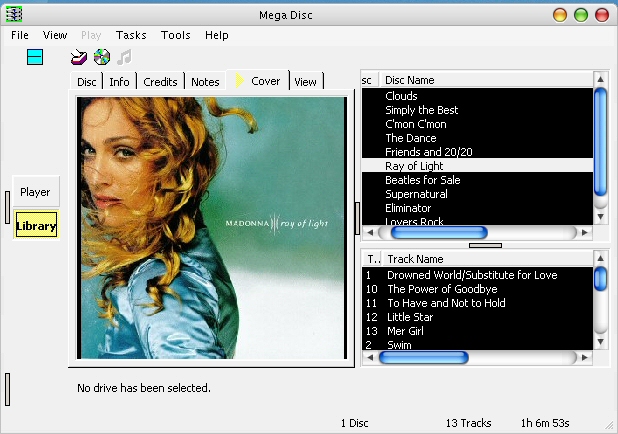
Task: Click the 13 Tracks status text
Action: pyautogui.click(x=469, y=423)
